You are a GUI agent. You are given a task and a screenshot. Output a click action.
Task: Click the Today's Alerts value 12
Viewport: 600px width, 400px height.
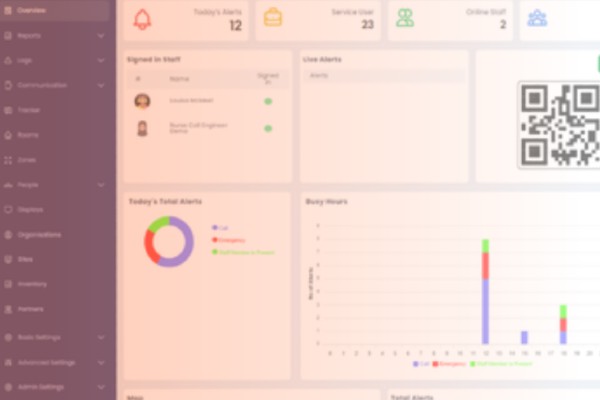[x=236, y=25]
